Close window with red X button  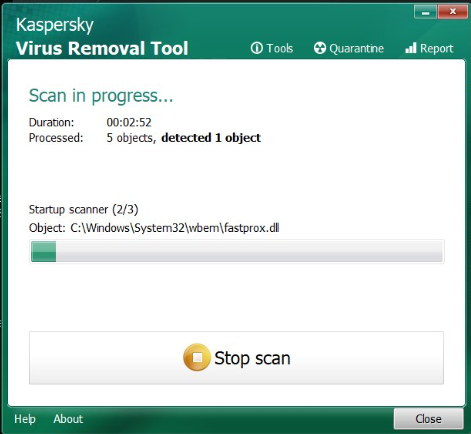(452, 12)
